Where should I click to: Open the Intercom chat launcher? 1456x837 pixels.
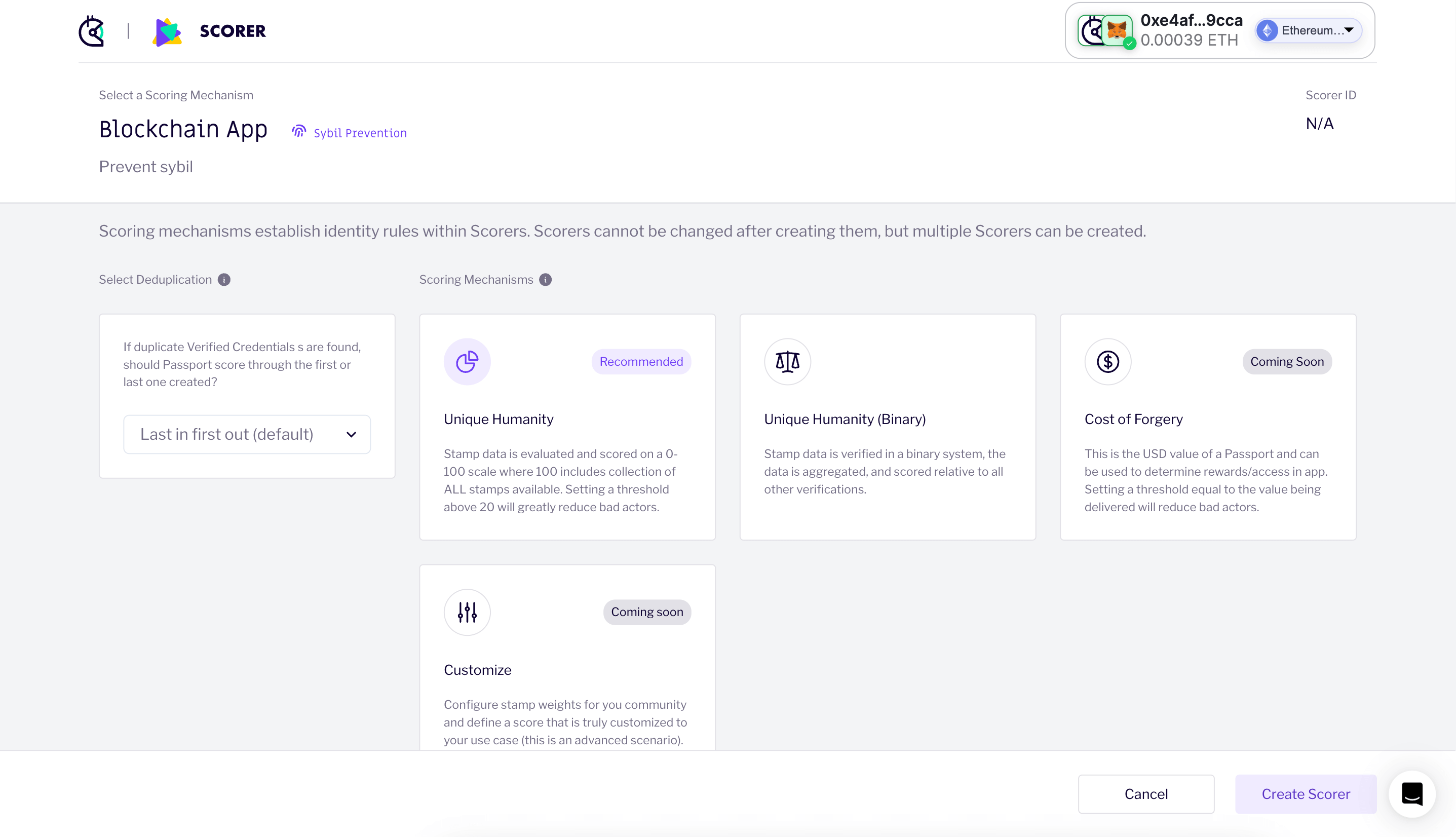pyautogui.click(x=1412, y=794)
